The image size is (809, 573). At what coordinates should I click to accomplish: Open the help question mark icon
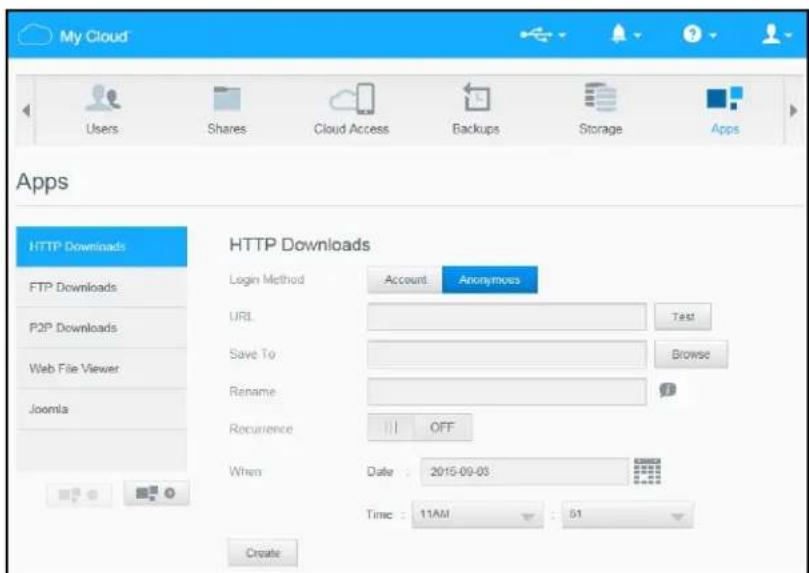click(699, 35)
